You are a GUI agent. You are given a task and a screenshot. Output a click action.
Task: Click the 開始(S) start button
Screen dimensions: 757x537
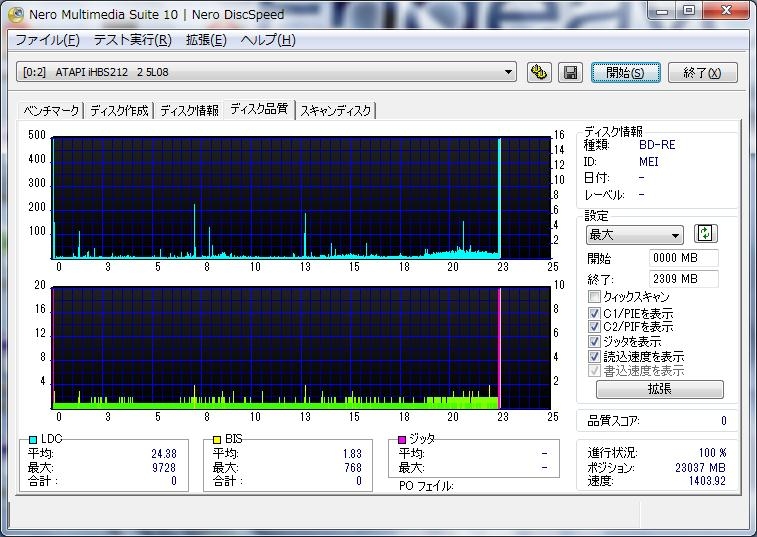(x=626, y=72)
